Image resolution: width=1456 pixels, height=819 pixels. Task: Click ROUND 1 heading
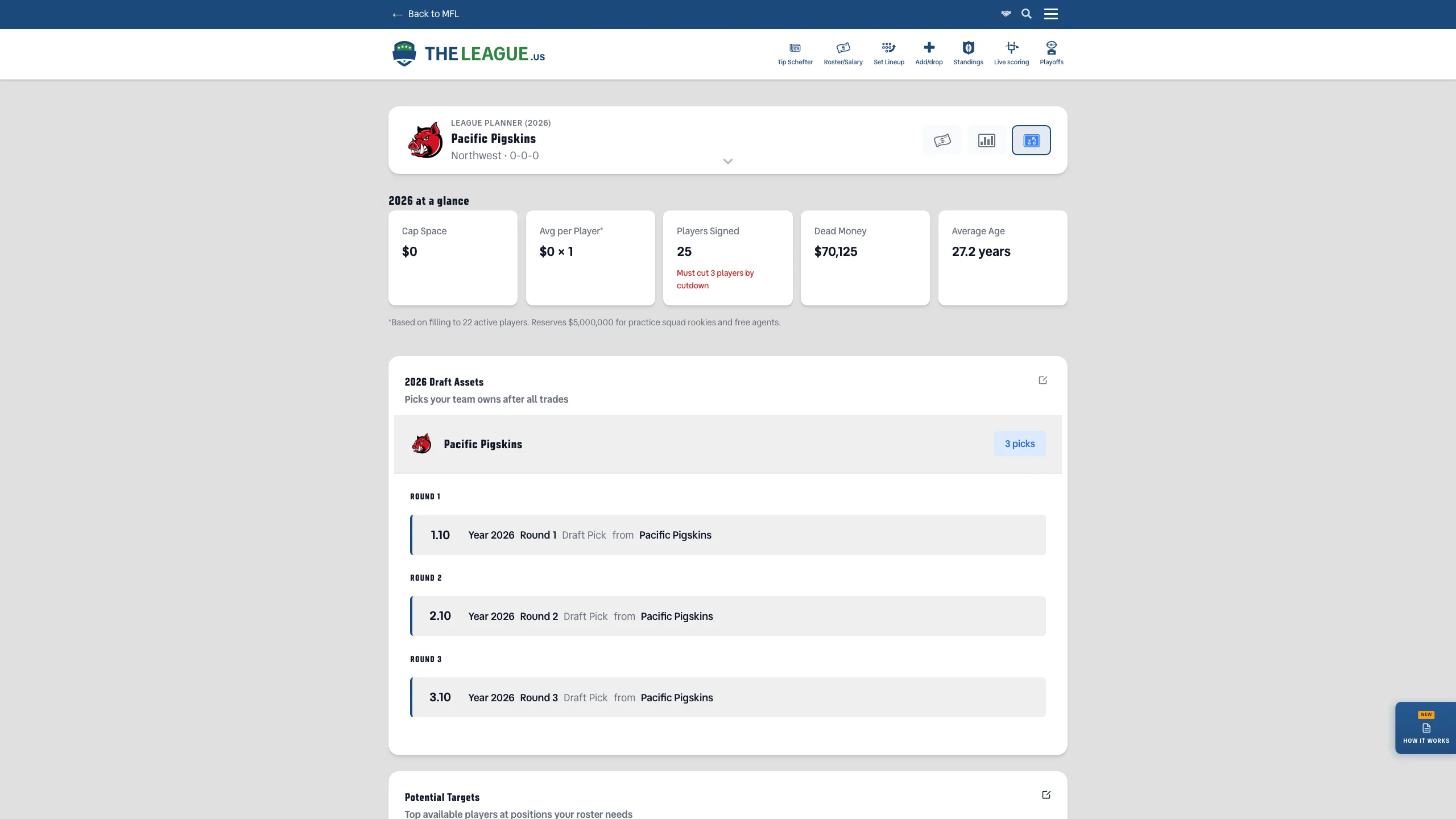pyautogui.click(x=425, y=497)
